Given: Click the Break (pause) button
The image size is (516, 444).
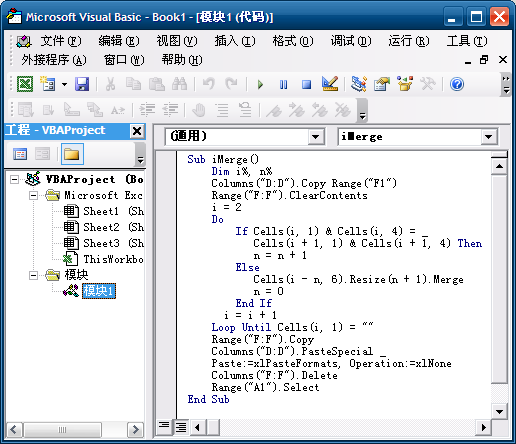Looking at the screenshot, I should 283,84.
